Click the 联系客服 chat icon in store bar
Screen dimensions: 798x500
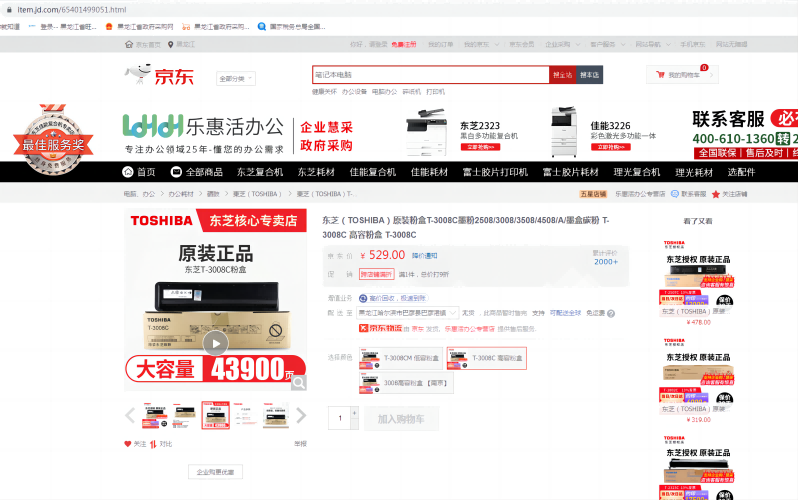tap(675, 194)
